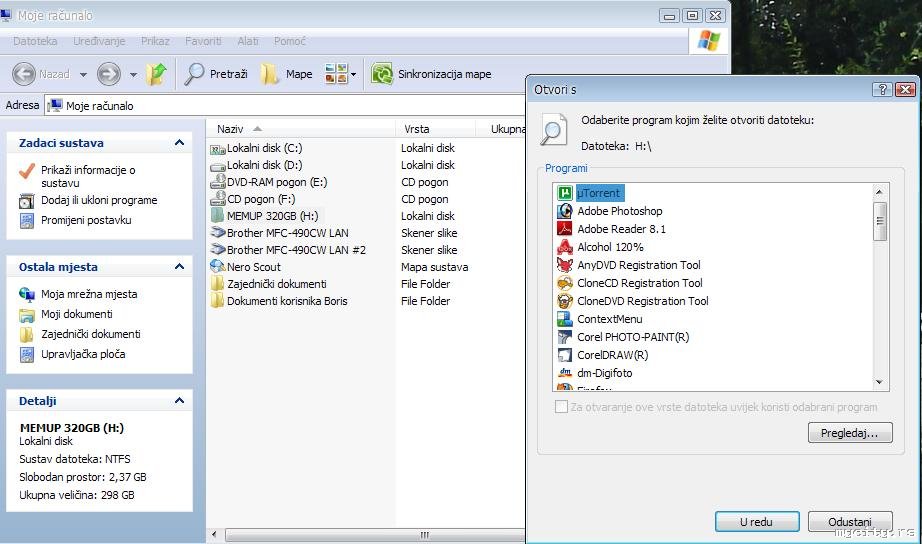This screenshot has height=544, width=922.
Task: Click the Search (Pretraži) magnifier icon
Action: (x=195, y=74)
